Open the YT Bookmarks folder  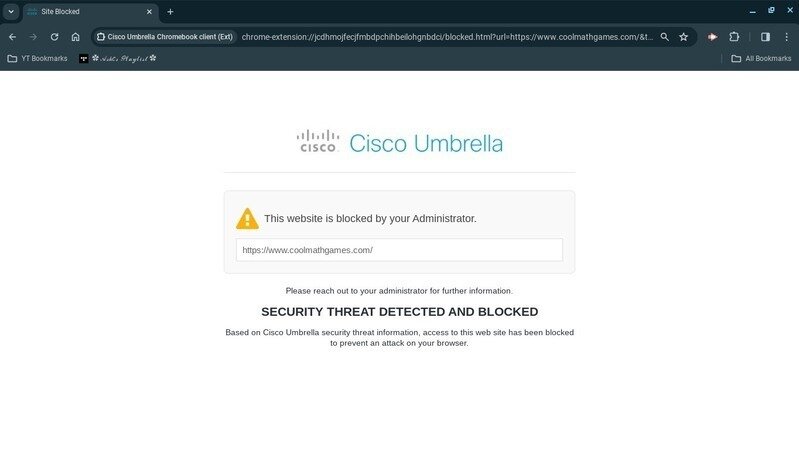(37, 59)
